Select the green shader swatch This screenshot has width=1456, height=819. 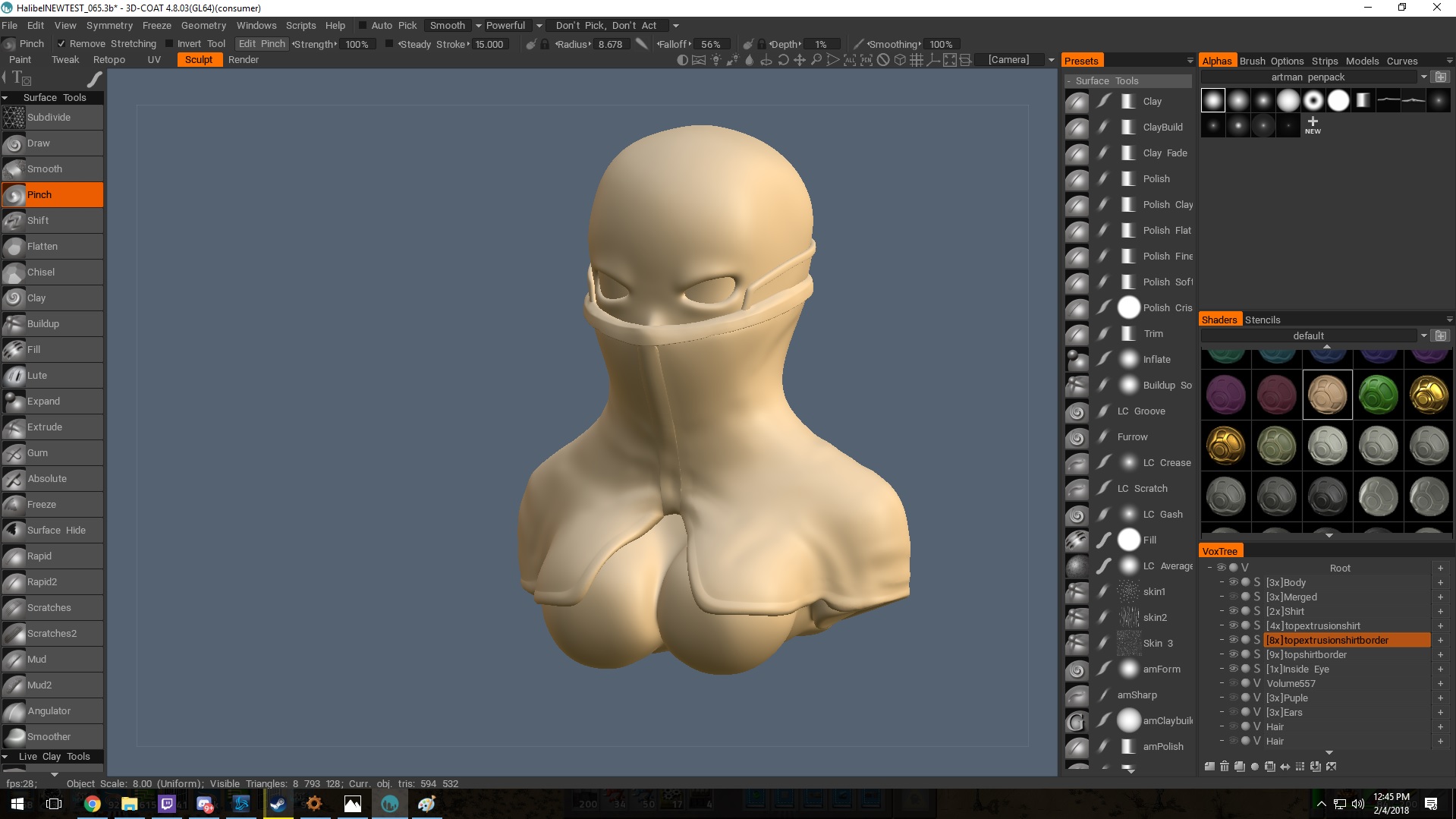pos(1378,395)
